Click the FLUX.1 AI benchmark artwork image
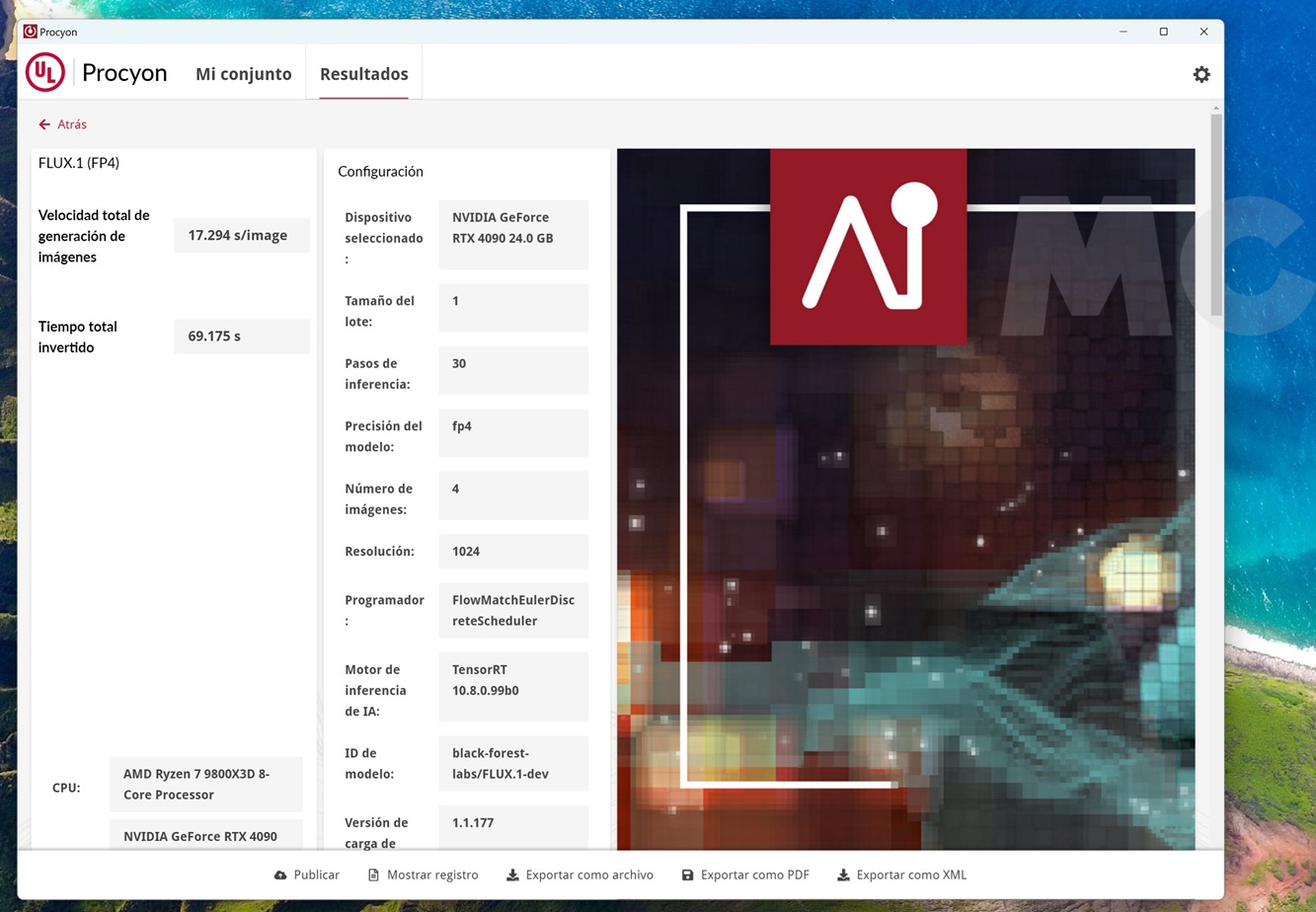 pos(905,498)
